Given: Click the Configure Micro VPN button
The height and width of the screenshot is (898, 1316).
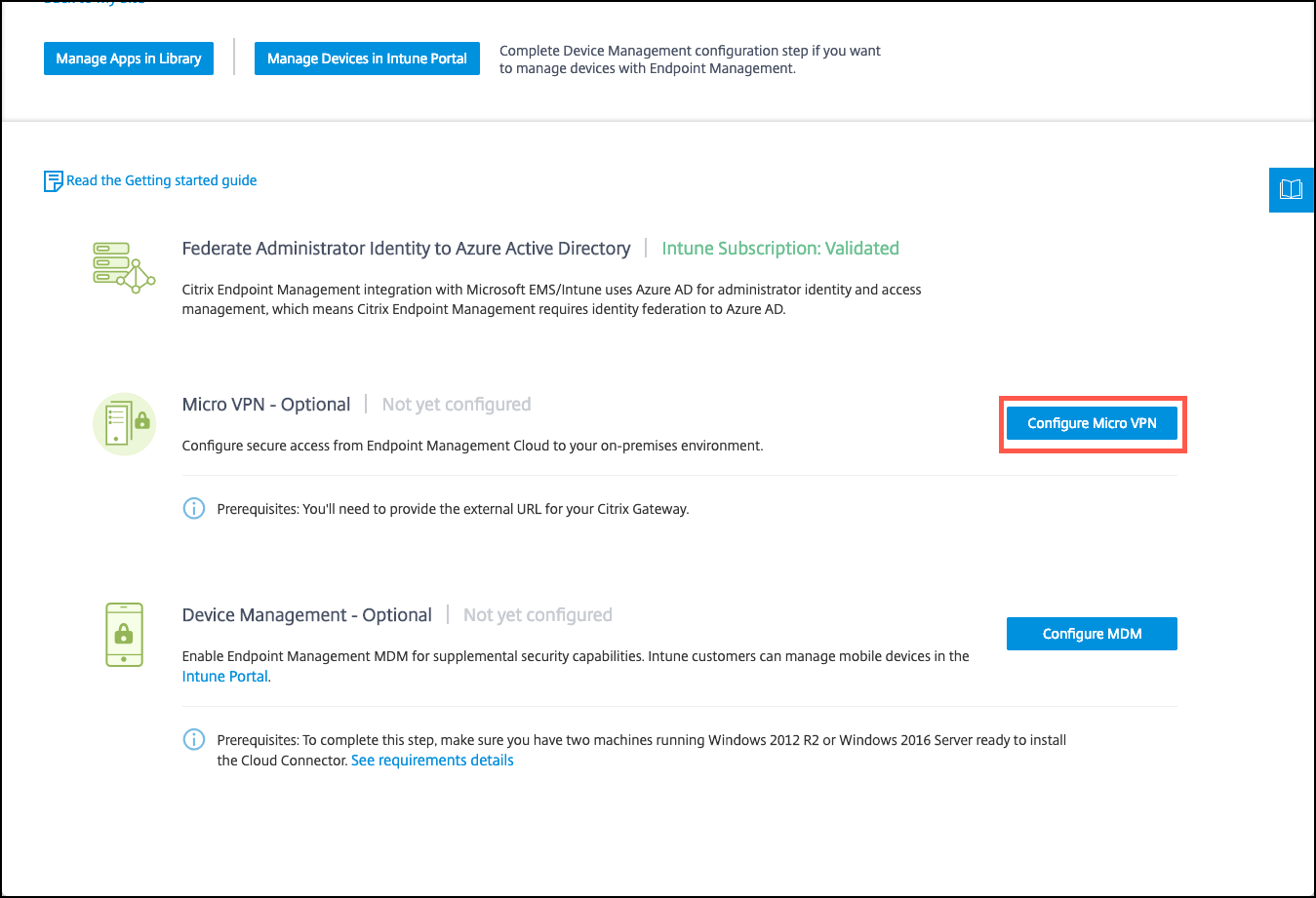Looking at the screenshot, I should pos(1092,423).
